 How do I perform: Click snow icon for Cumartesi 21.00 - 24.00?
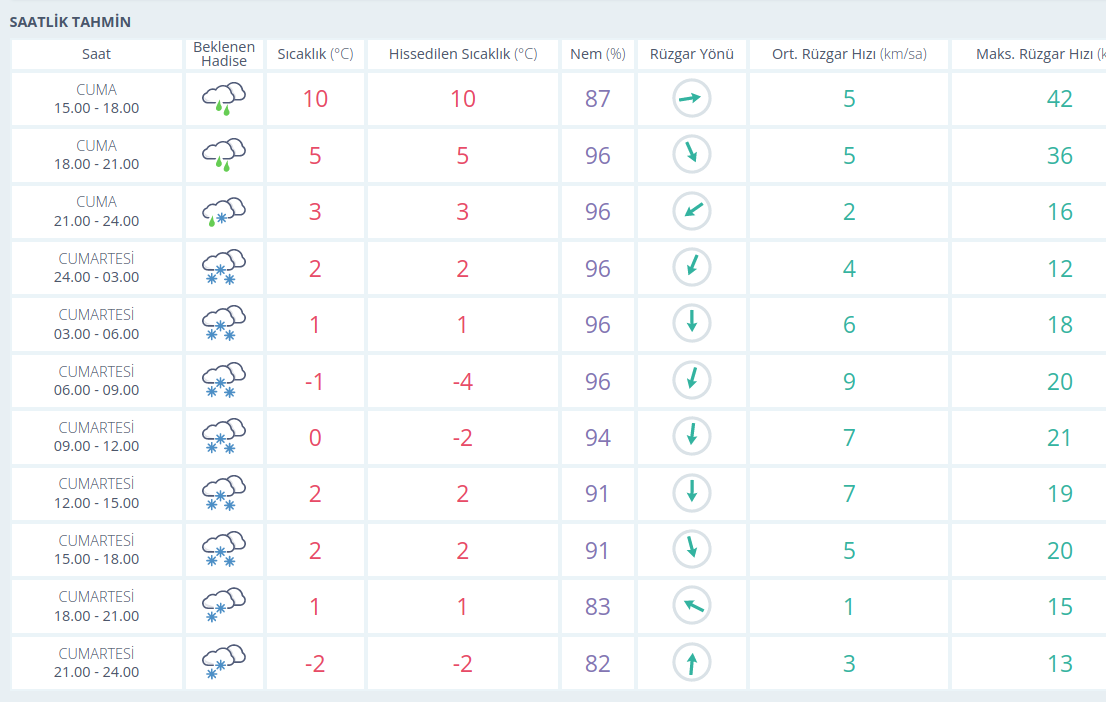click(x=224, y=663)
